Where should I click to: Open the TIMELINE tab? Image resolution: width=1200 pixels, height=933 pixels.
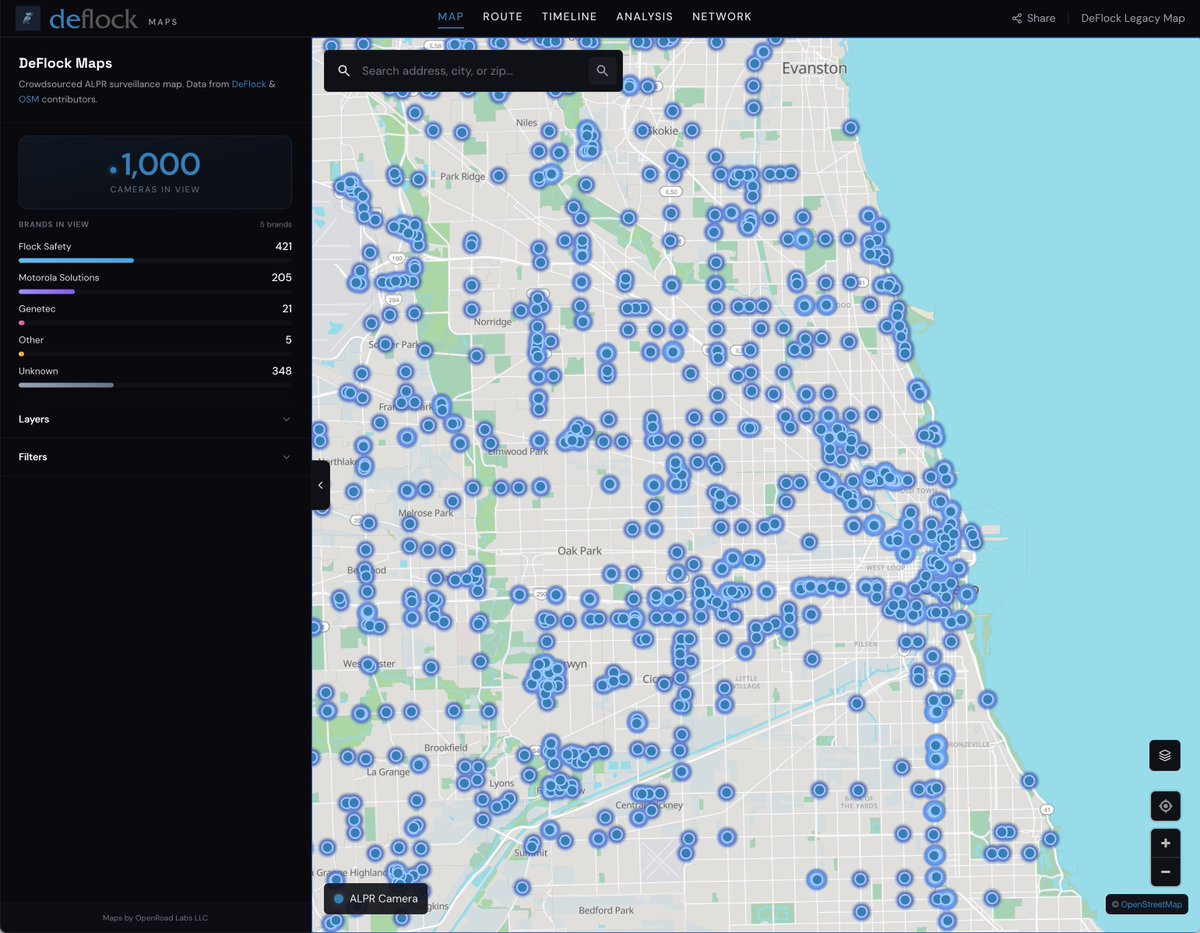click(569, 17)
